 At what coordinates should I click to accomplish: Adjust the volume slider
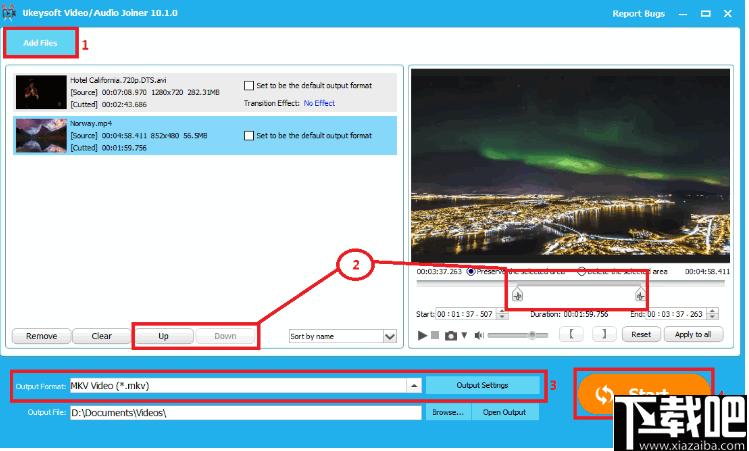coord(518,335)
